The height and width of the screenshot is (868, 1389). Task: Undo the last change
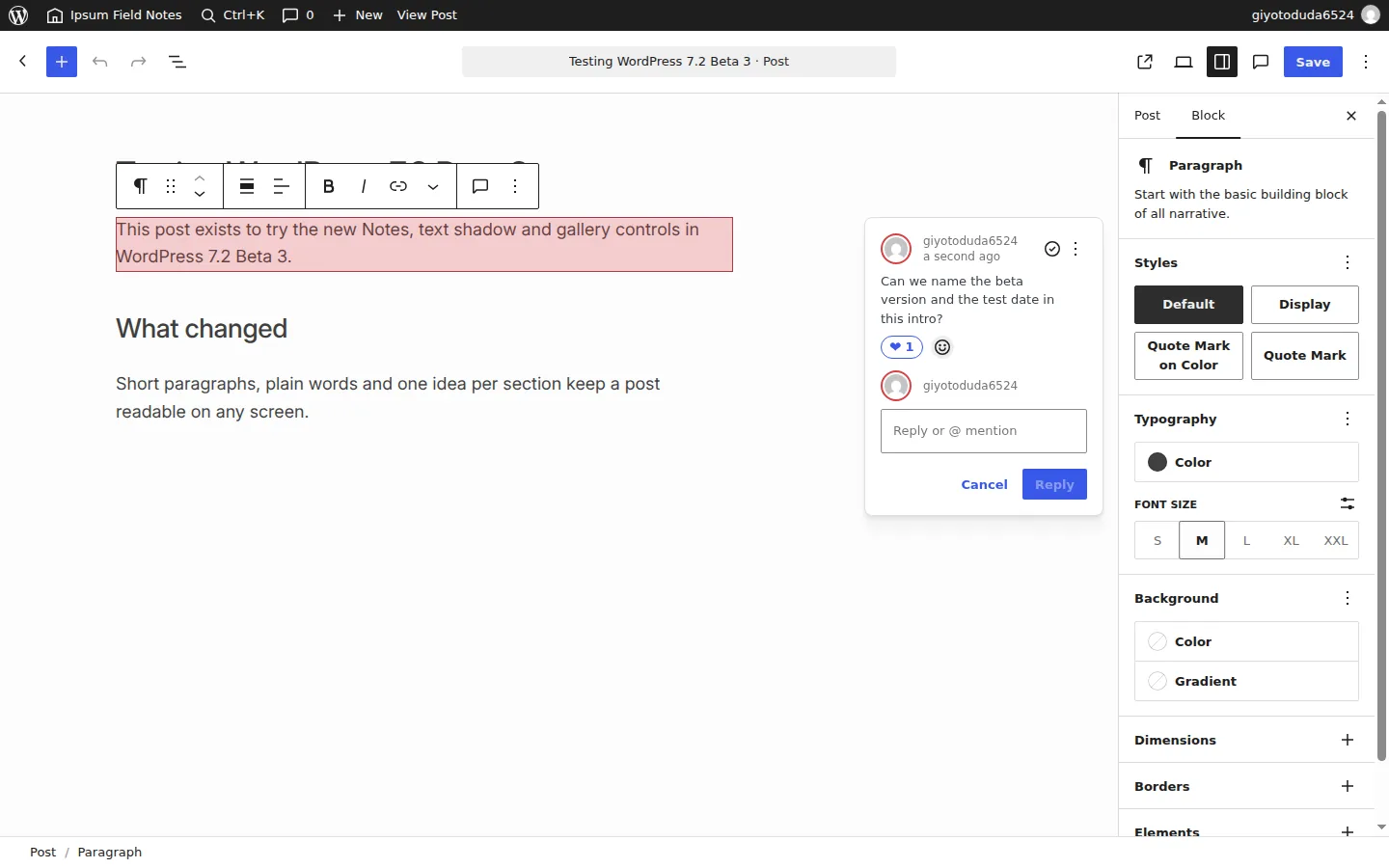click(100, 62)
